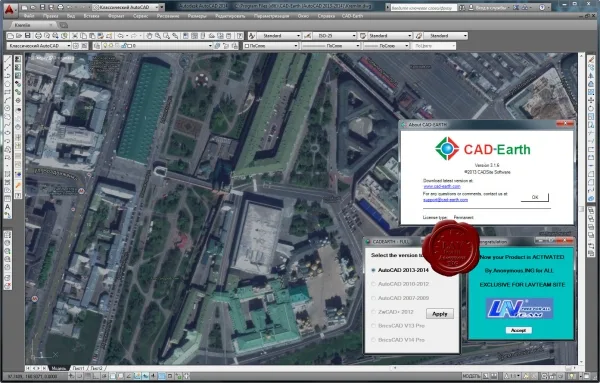This screenshot has height=383, width=600.
Task: Click Apply in the CADEARTH FULL dialog
Action: coord(440,314)
